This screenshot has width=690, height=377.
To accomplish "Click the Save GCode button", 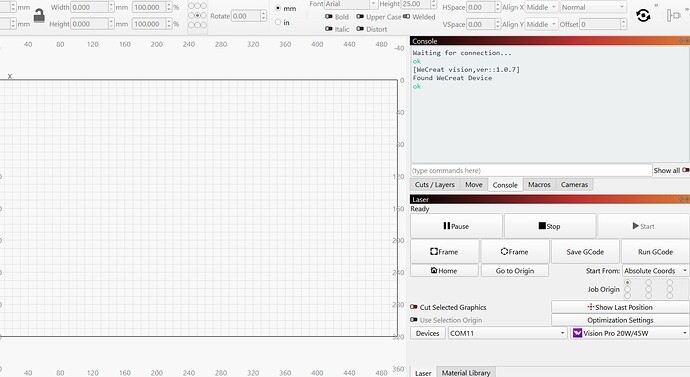I will point(585,252).
